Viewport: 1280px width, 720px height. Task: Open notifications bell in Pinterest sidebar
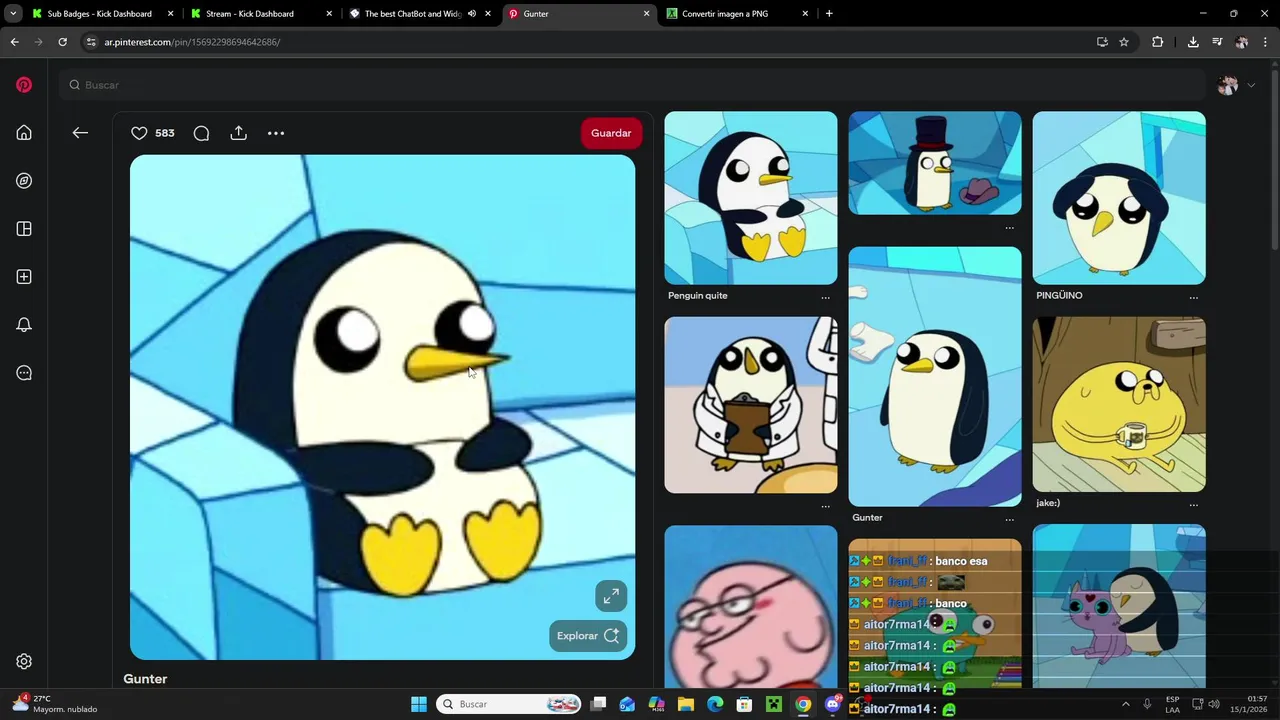[24, 325]
